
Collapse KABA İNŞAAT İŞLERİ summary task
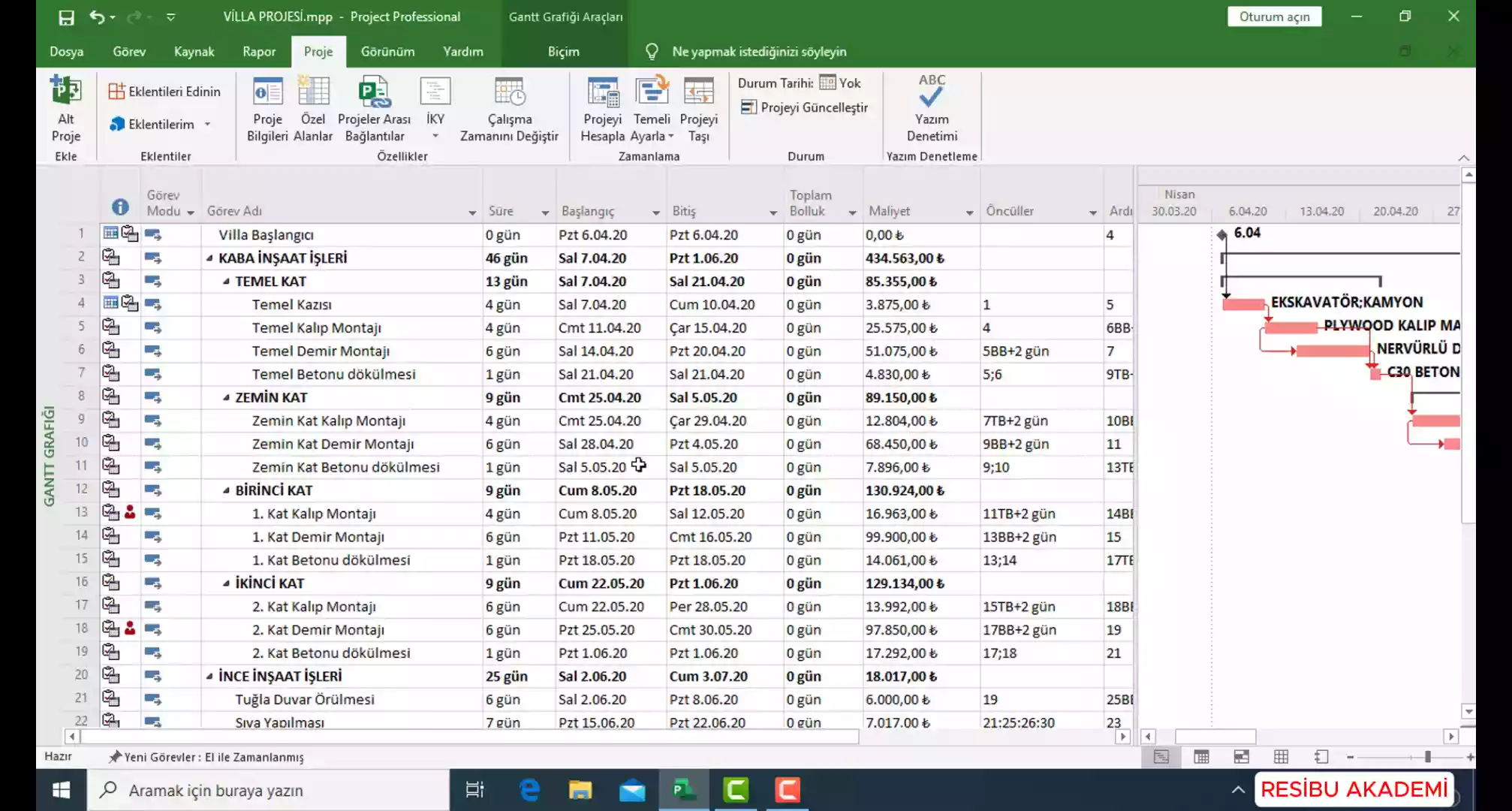[209, 258]
